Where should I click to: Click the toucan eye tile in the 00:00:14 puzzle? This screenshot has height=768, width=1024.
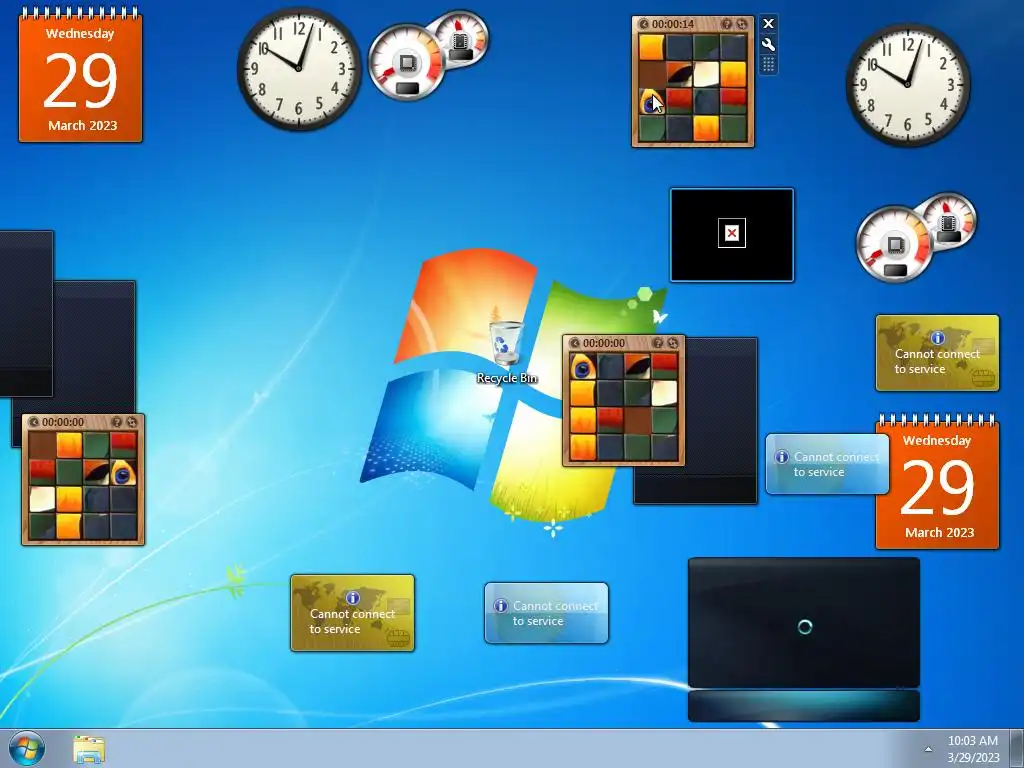coord(652,101)
